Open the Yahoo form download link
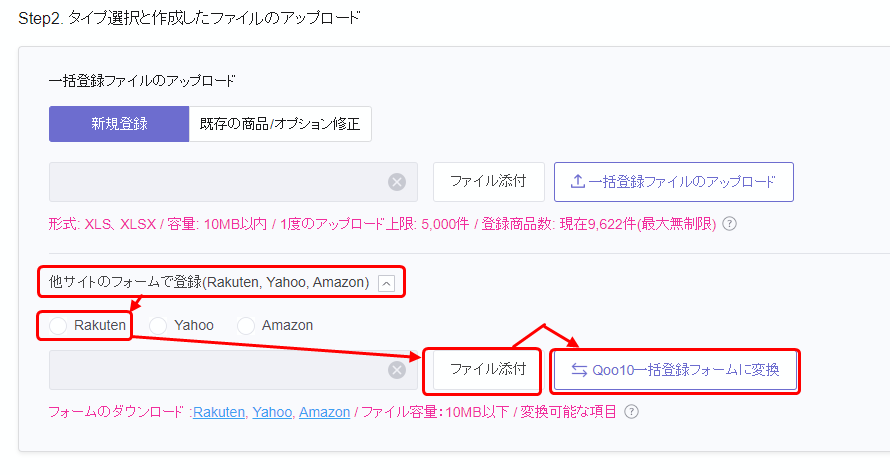 (x=272, y=412)
